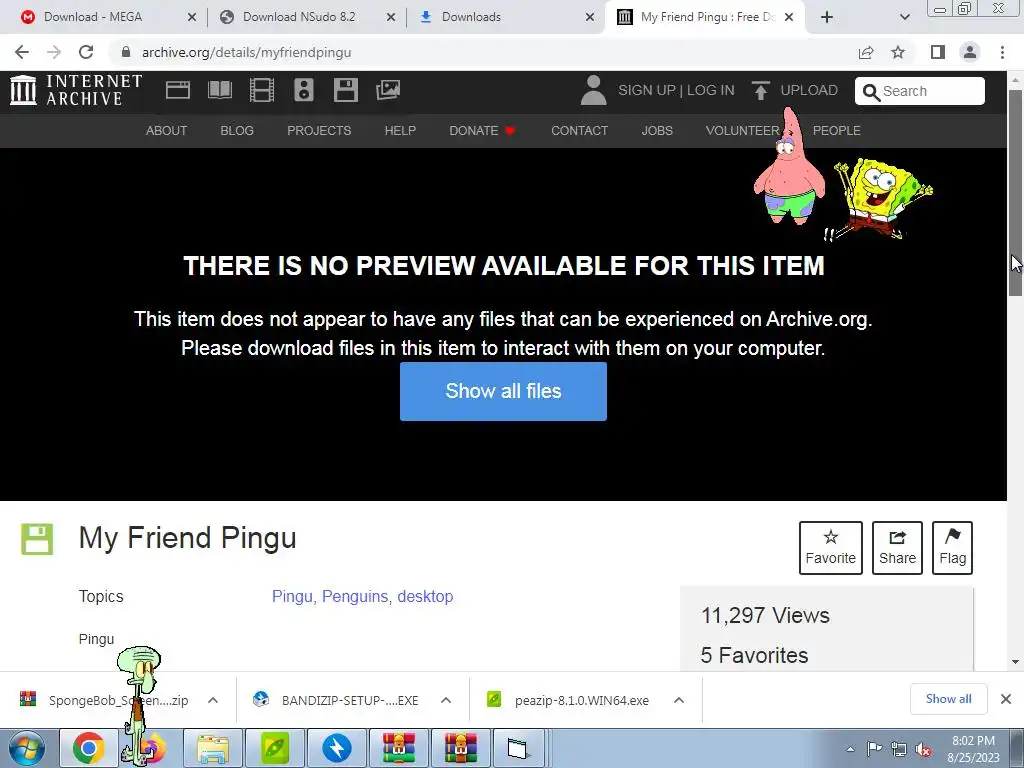Click the magnifier icon in Search box

[871, 92]
